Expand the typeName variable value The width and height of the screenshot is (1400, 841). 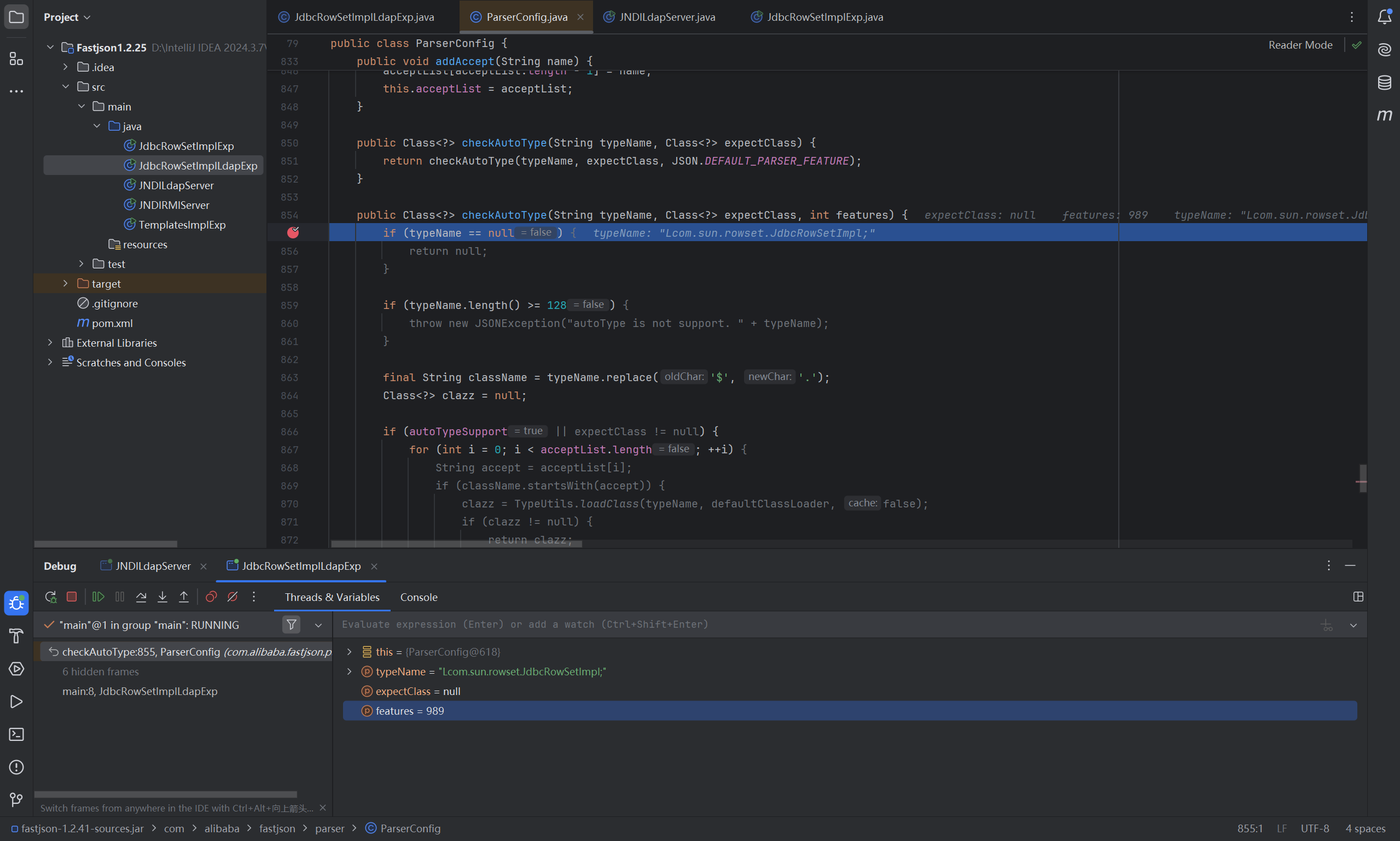click(349, 671)
